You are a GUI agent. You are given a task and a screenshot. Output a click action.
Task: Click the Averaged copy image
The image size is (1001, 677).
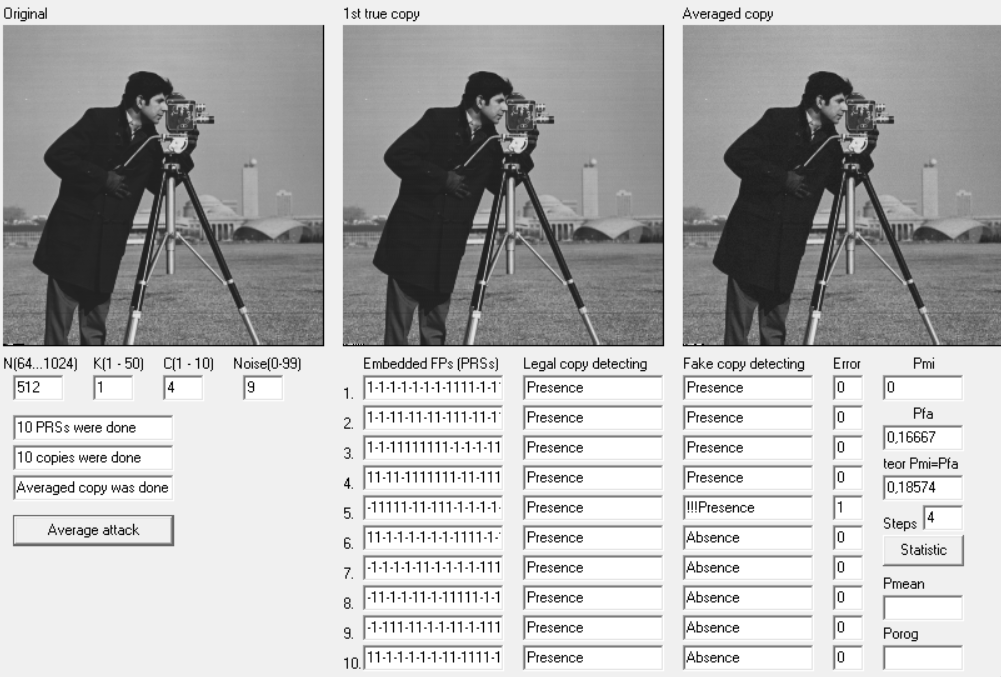[842, 185]
